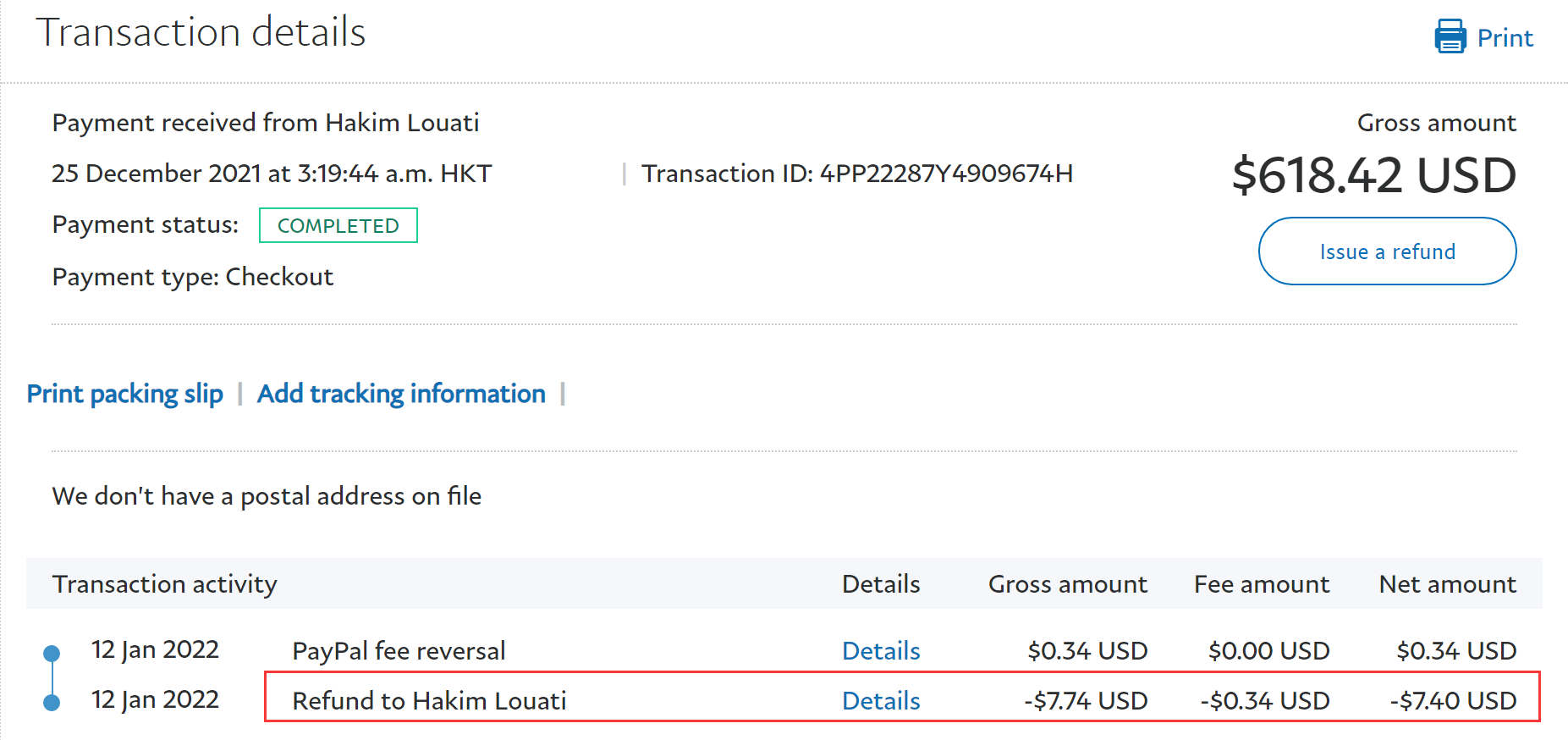The width and height of the screenshot is (1568, 740).
Task: Click the -$7.40 USD net amount
Action: click(x=1452, y=700)
